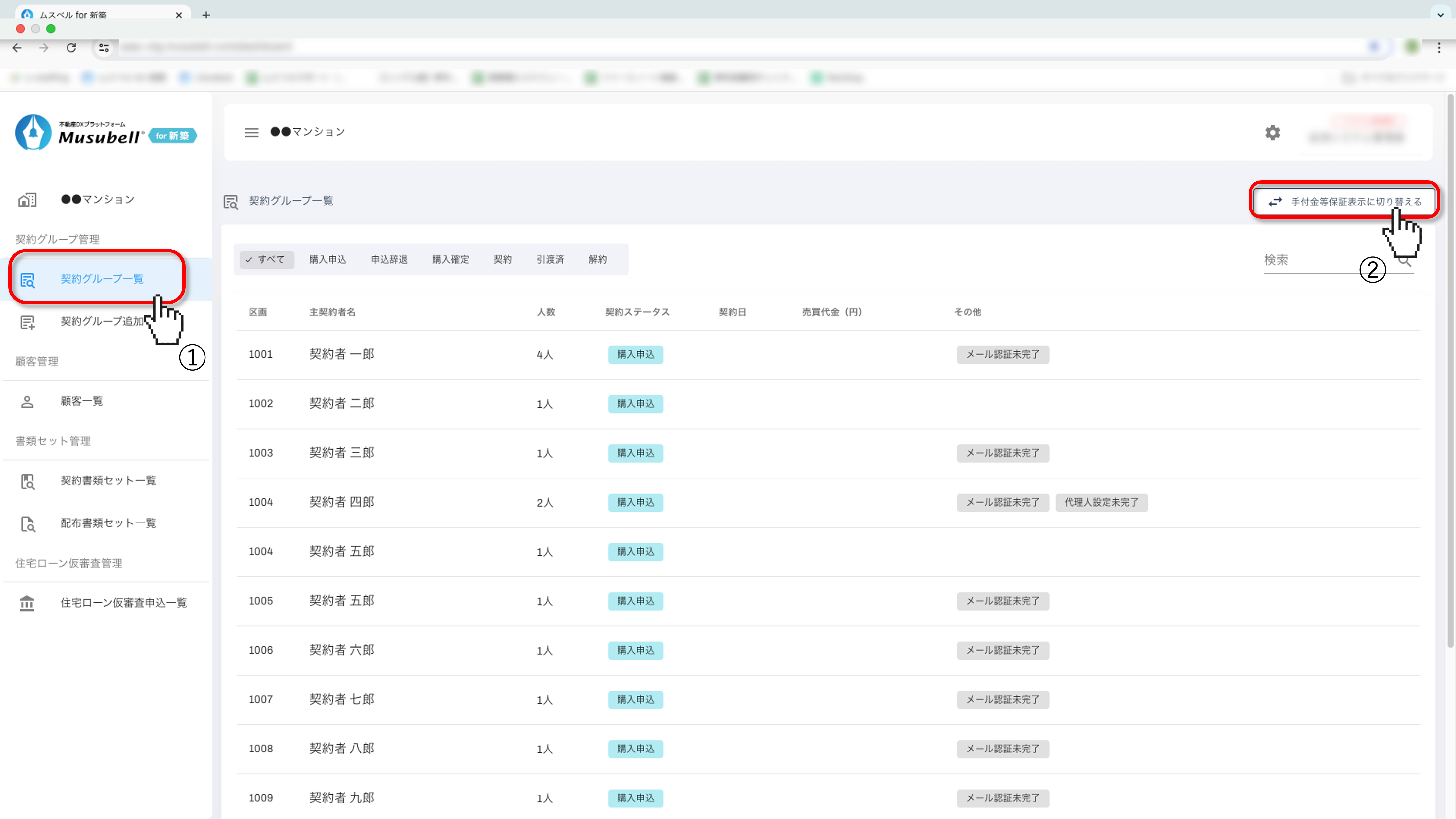
Task: Toggle the hamburger menu icon
Action: click(251, 132)
